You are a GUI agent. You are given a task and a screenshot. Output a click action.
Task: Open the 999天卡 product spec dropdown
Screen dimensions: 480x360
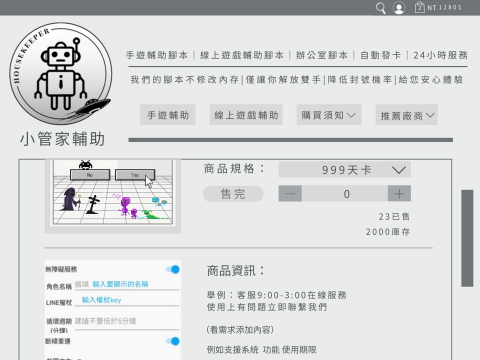(x=345, y=170)
